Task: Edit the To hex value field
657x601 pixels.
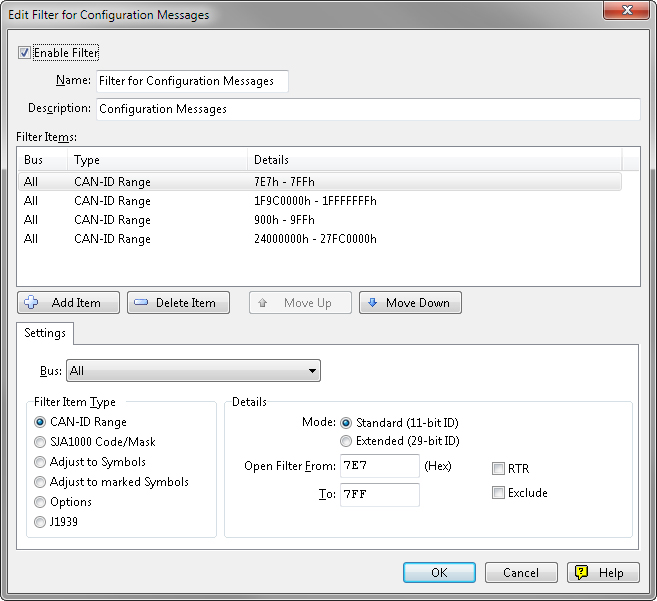Action: point(380,495)
